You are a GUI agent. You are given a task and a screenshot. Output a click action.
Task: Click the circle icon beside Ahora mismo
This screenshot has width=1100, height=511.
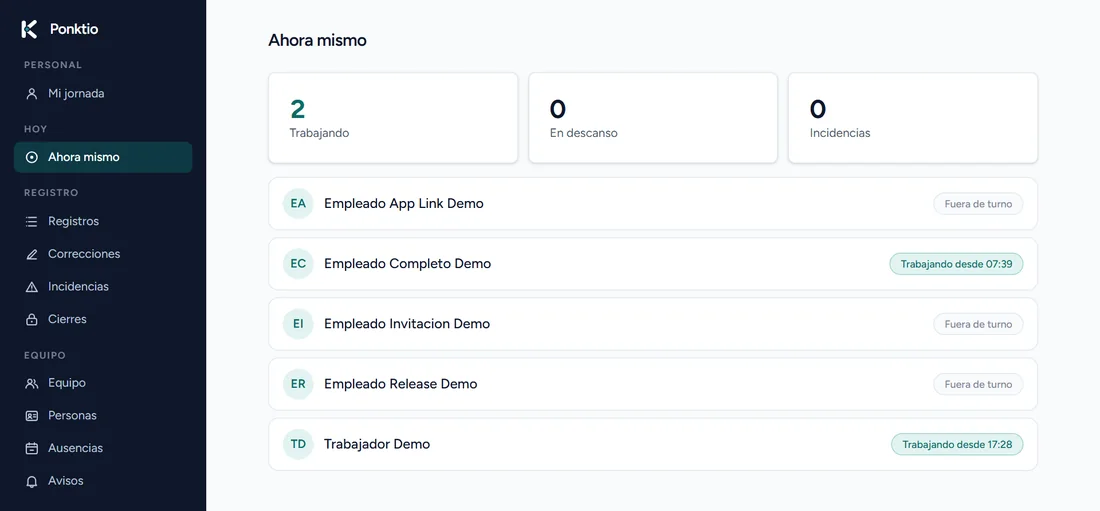point(32,157)
